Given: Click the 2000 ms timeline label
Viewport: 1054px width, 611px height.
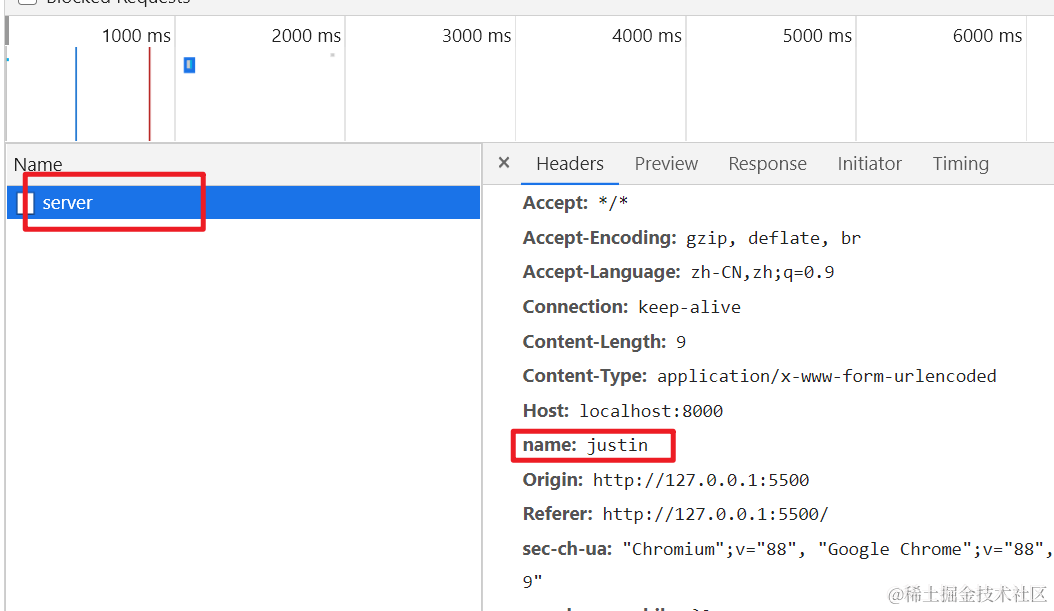Looking at the screenshot, I should tap(306, 36).
